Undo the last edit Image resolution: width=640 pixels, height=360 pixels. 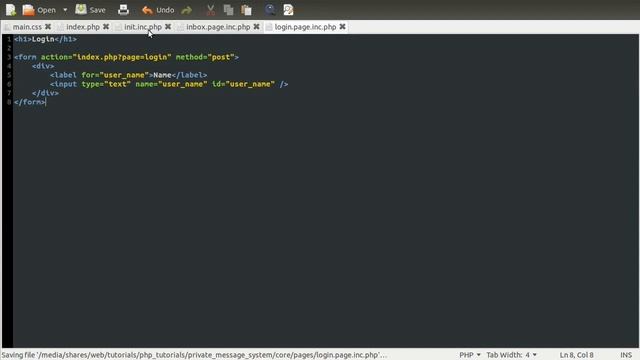point(158,10)
